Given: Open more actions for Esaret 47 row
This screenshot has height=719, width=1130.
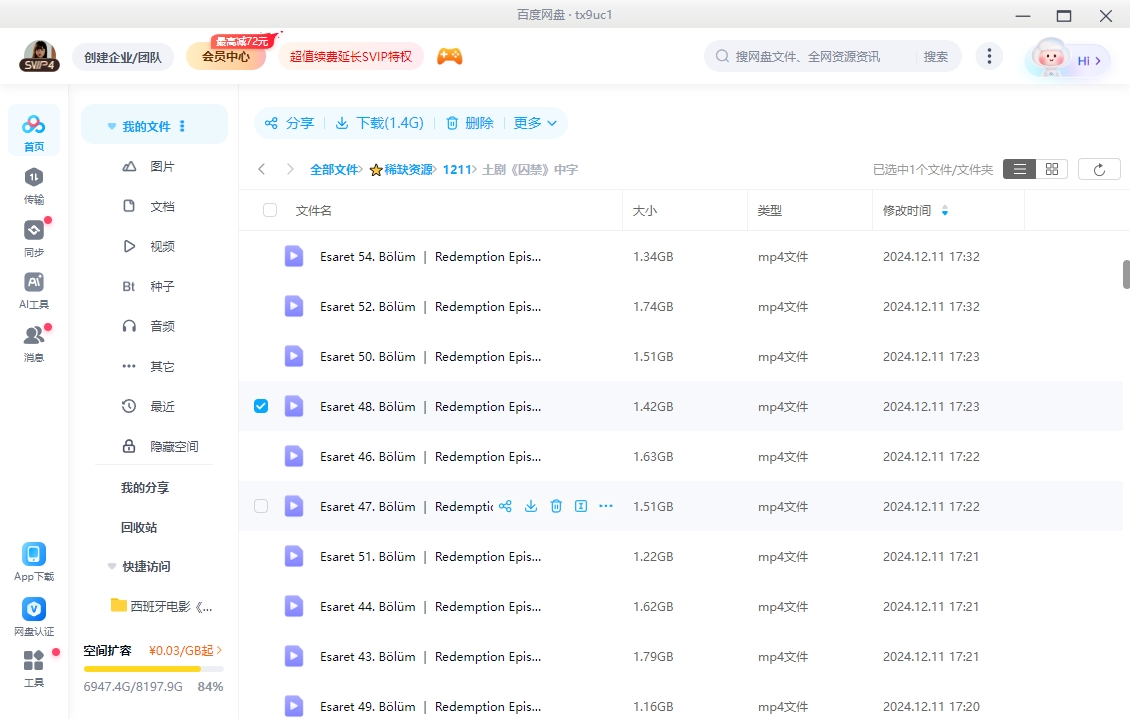Looking at the screenshot, I should [605, 506].
